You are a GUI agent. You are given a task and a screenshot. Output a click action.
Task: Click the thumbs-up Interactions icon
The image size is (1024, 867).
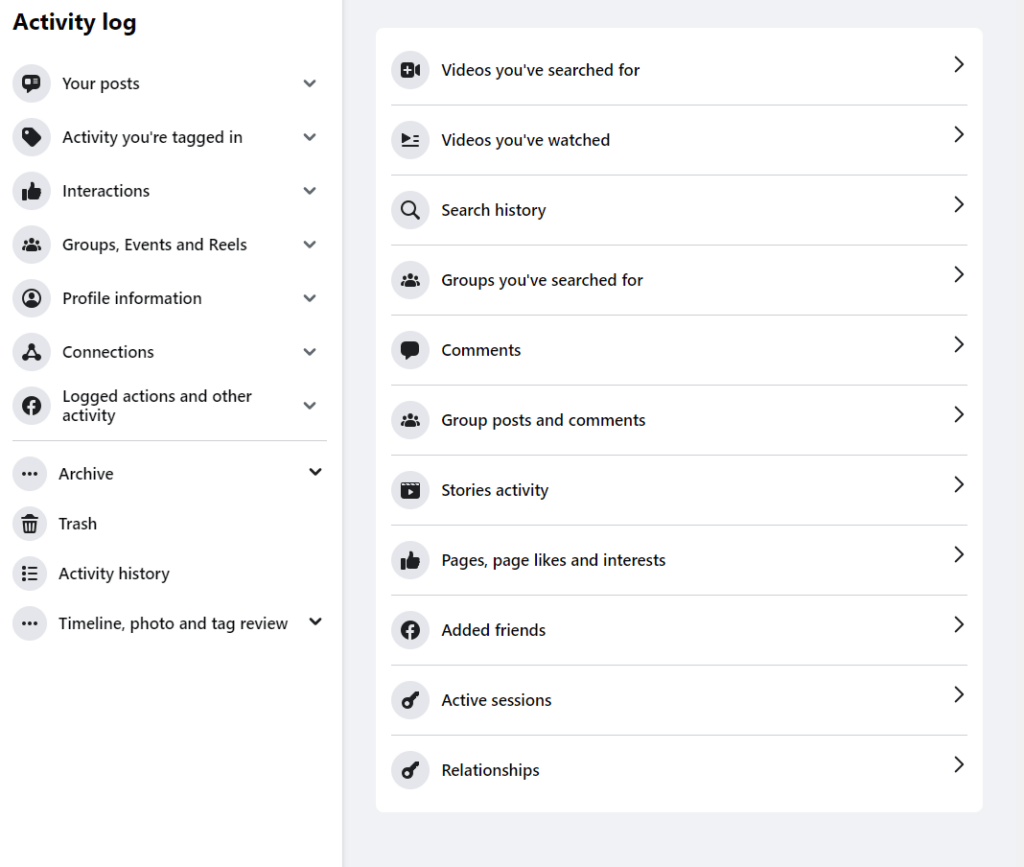[30, 190]
